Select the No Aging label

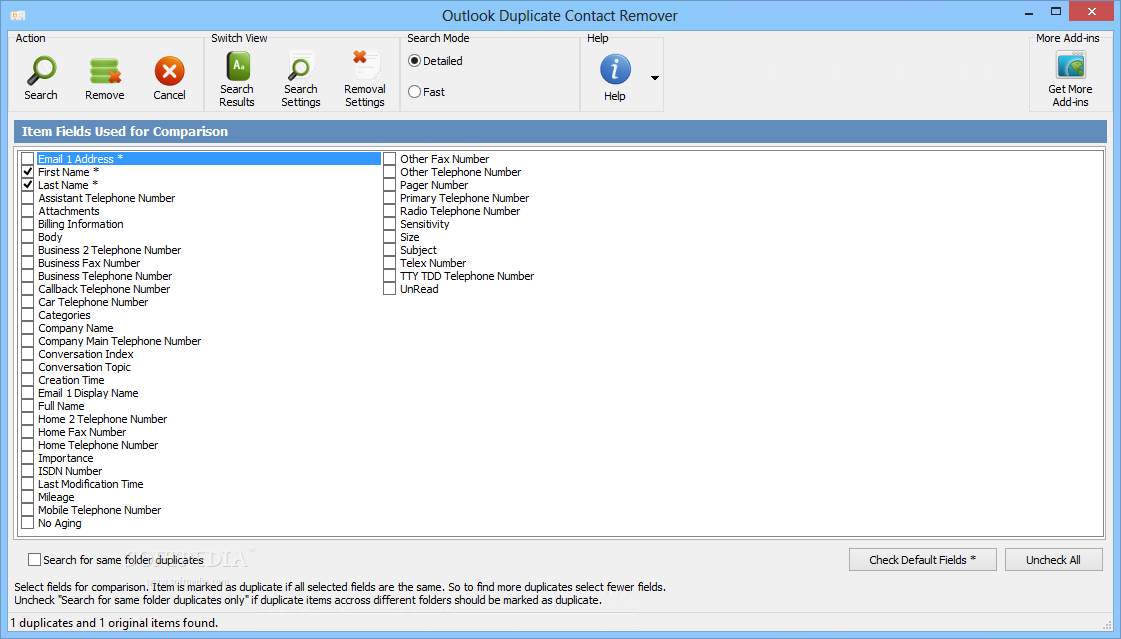click(x=59, y=523)
